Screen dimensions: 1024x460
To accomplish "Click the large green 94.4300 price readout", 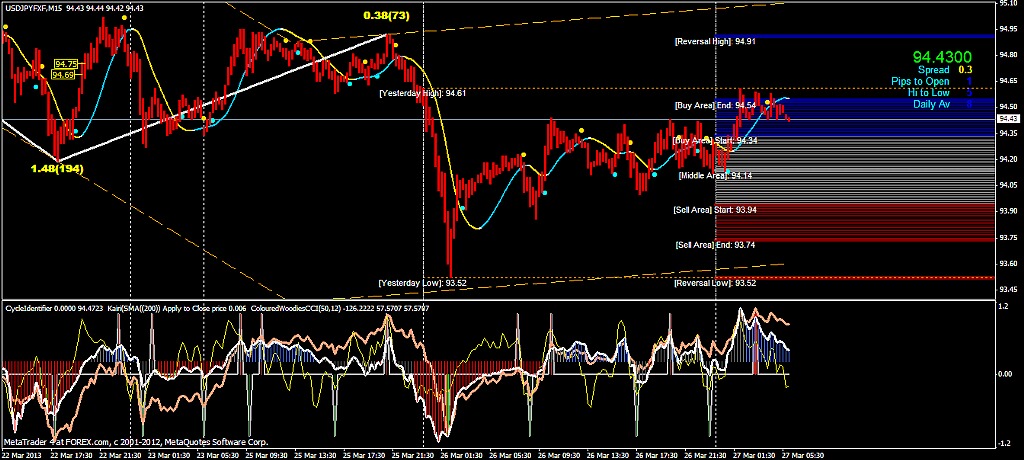I will point(942,58).
